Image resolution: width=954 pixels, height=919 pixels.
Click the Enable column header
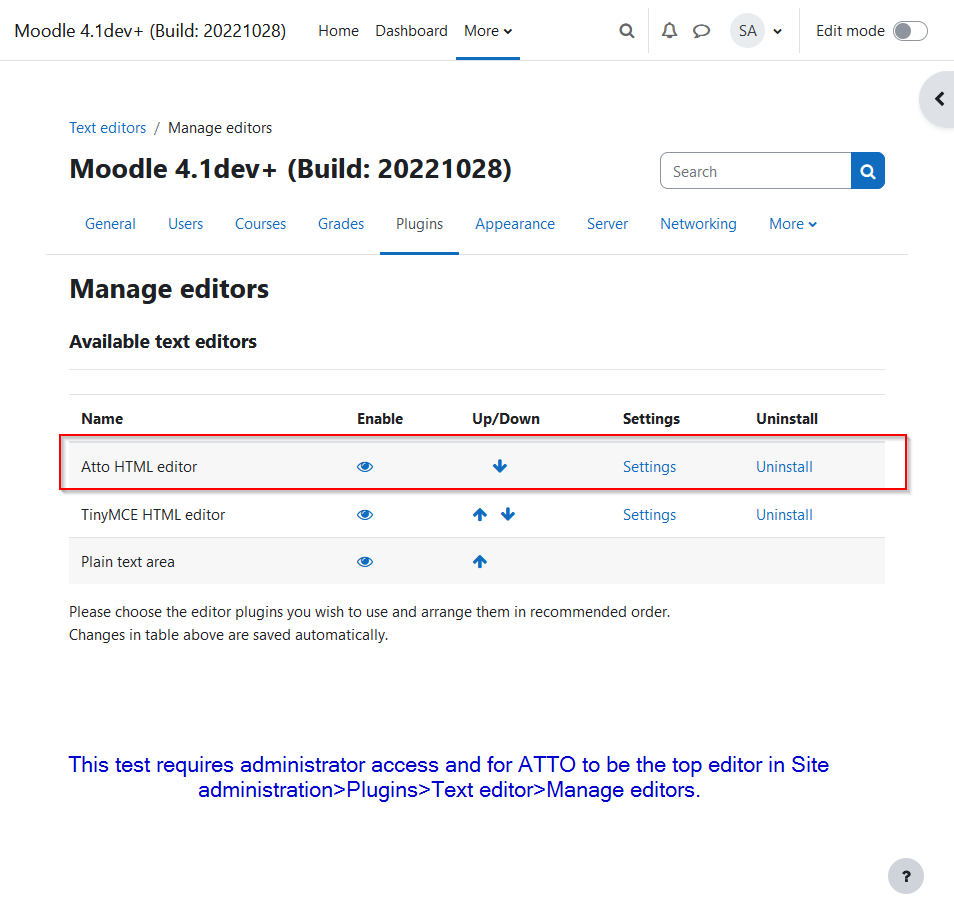(380, 419)
